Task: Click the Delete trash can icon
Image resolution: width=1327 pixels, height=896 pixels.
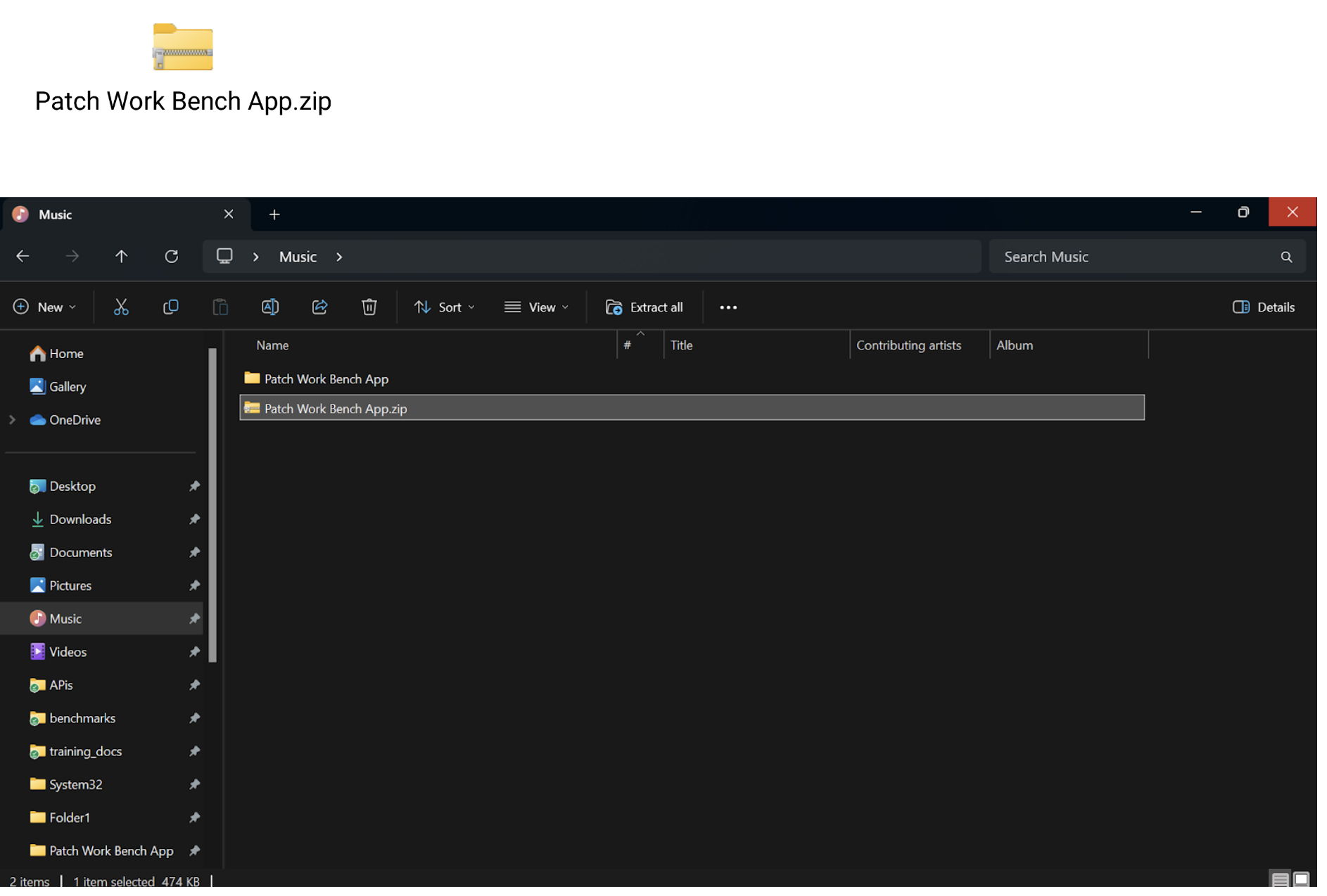Action: pos(369,307)
